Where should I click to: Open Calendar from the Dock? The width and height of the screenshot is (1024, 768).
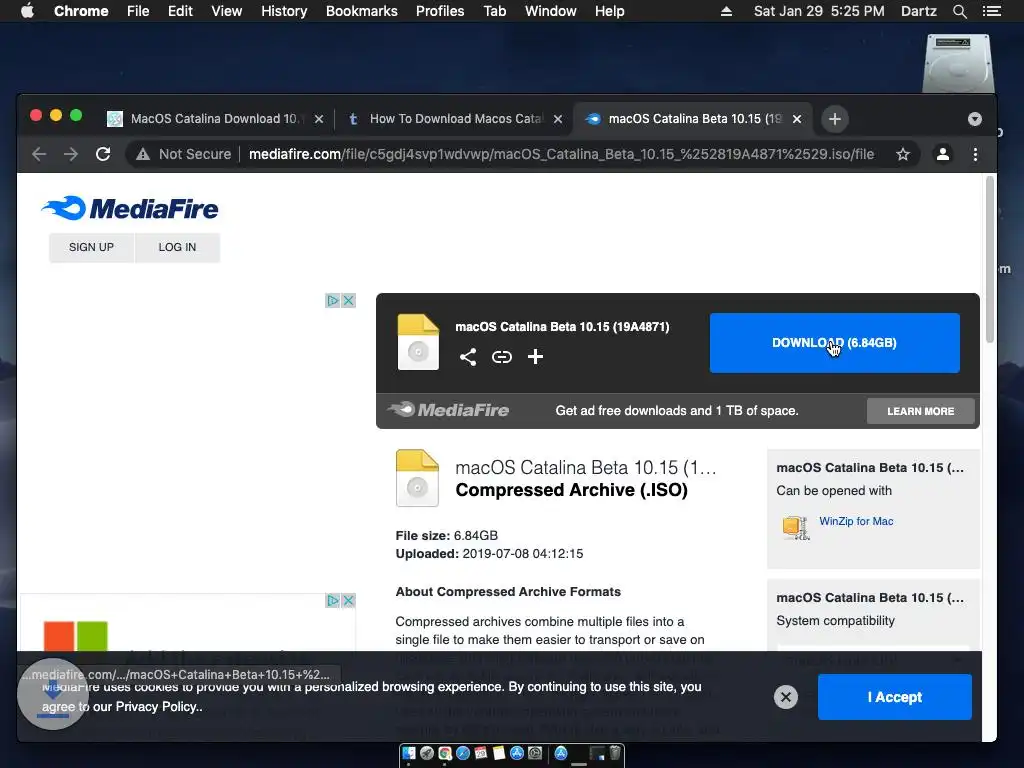481,753
